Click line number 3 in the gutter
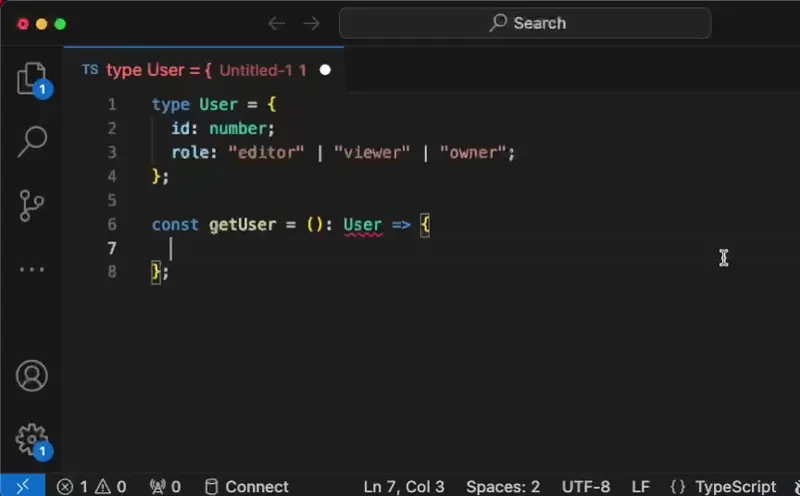The image size is (800, 496). [x=112, y=153]
